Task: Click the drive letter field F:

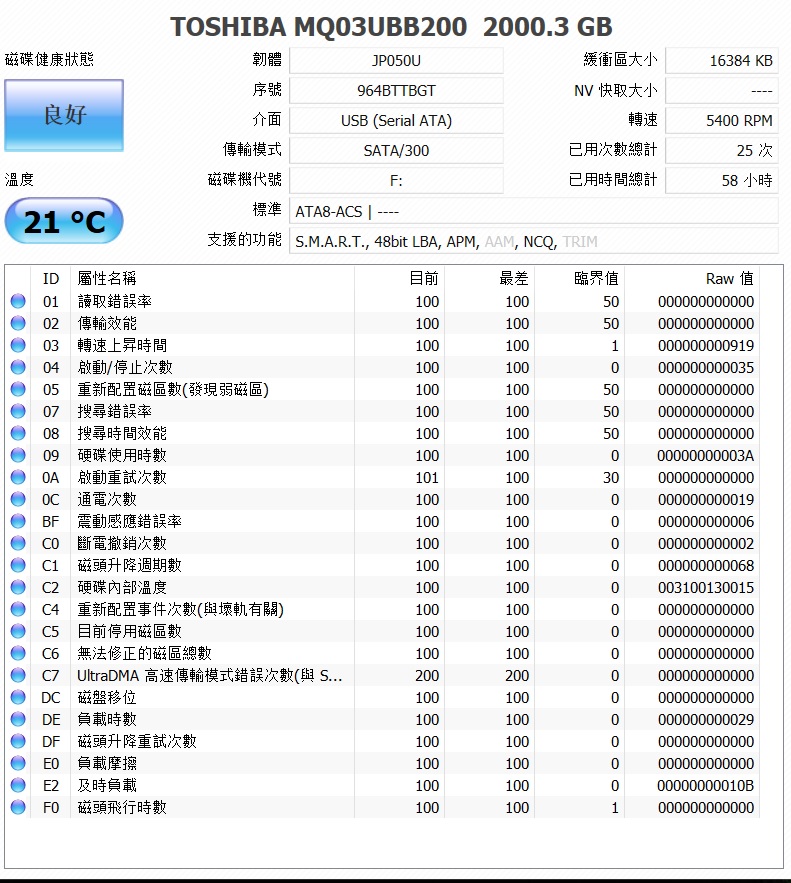Action: pos(396,180)
